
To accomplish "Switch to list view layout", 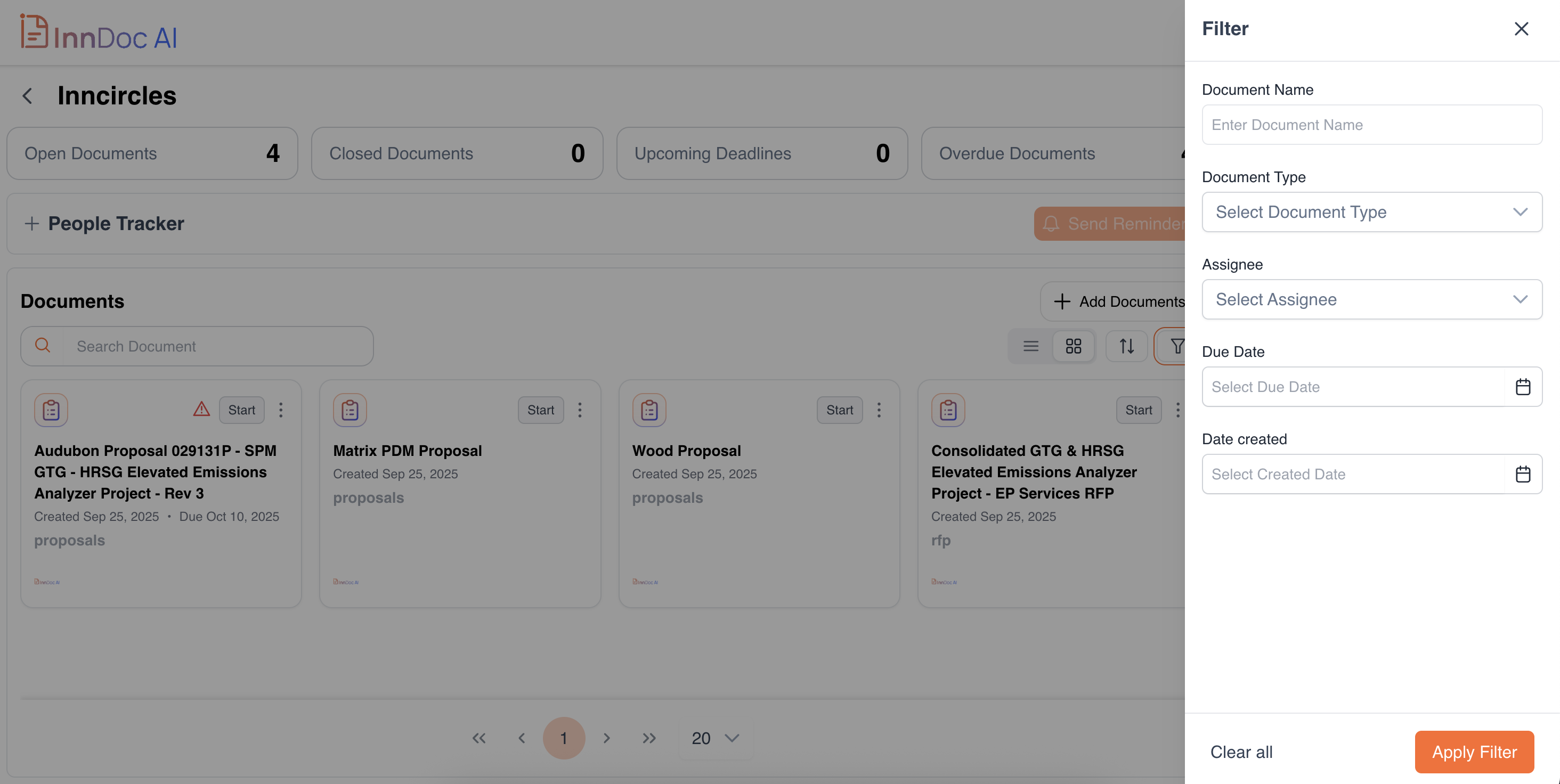I will (1031, 346).
